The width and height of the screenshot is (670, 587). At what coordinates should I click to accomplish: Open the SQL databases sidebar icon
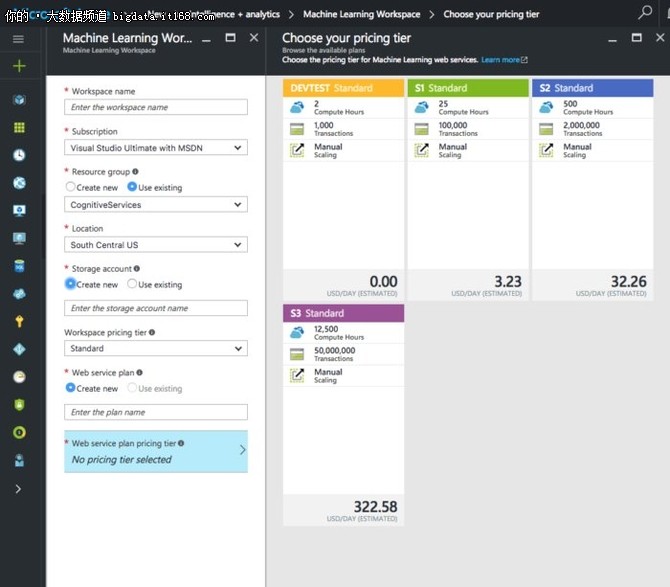click(x=19, y=266)
